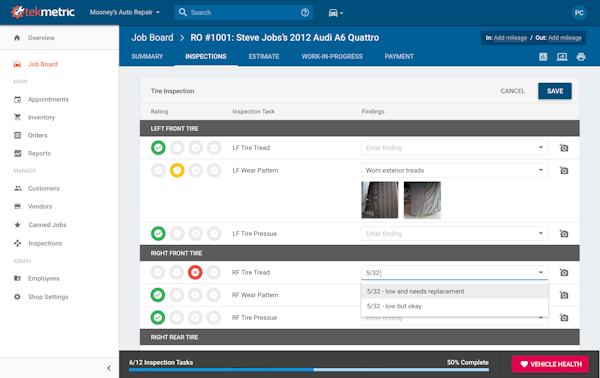This screenshot has width=600, height=378.
Task: Click the Tekmetric logo
Action: point(42,12)
